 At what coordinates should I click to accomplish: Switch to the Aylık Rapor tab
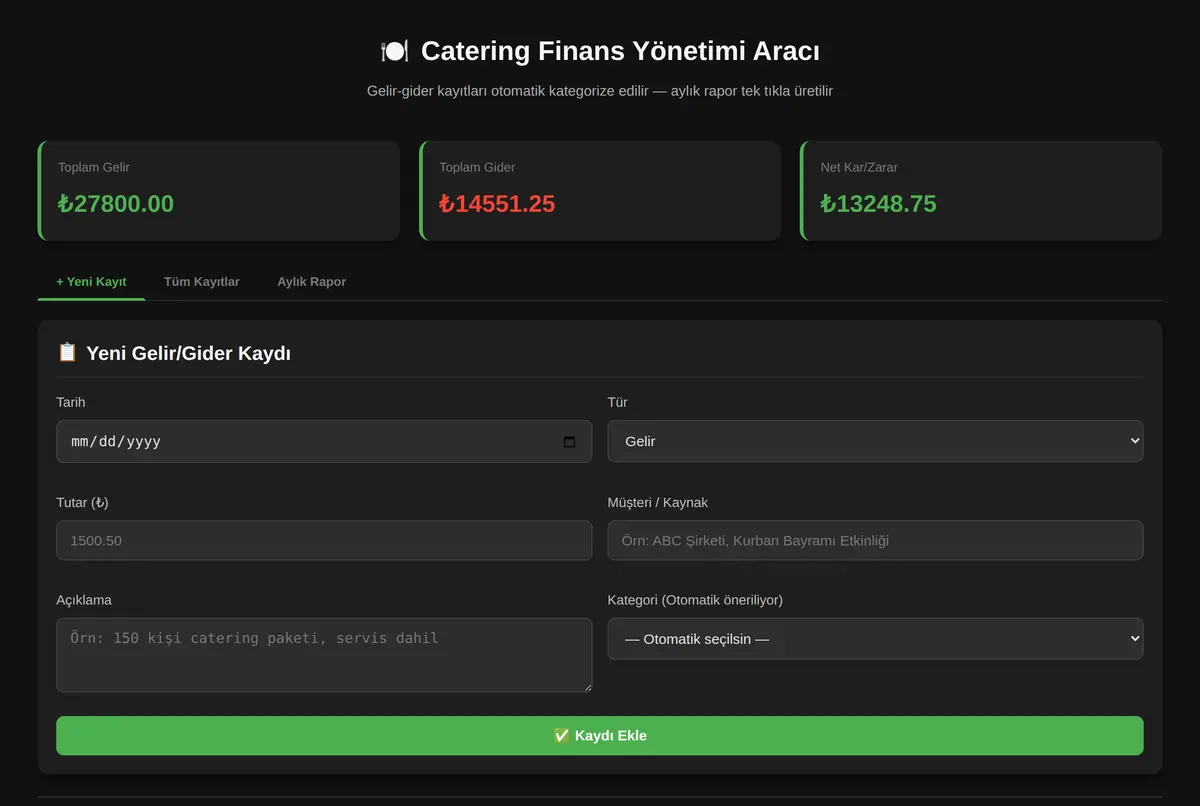(312, 282)
